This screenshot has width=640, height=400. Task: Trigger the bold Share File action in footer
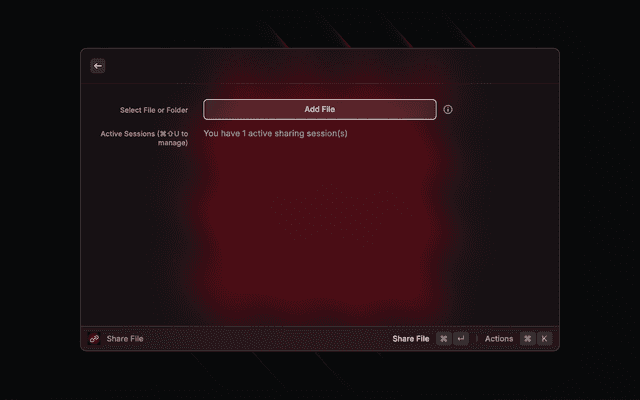(411, 339)
